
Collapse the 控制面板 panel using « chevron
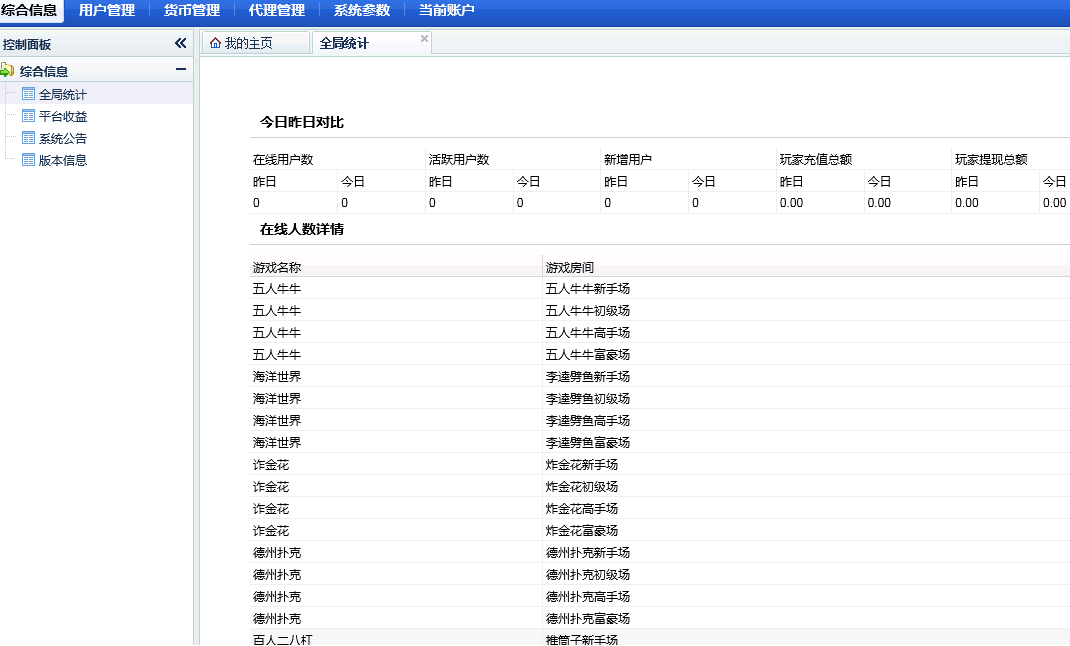tap(180, 43)
